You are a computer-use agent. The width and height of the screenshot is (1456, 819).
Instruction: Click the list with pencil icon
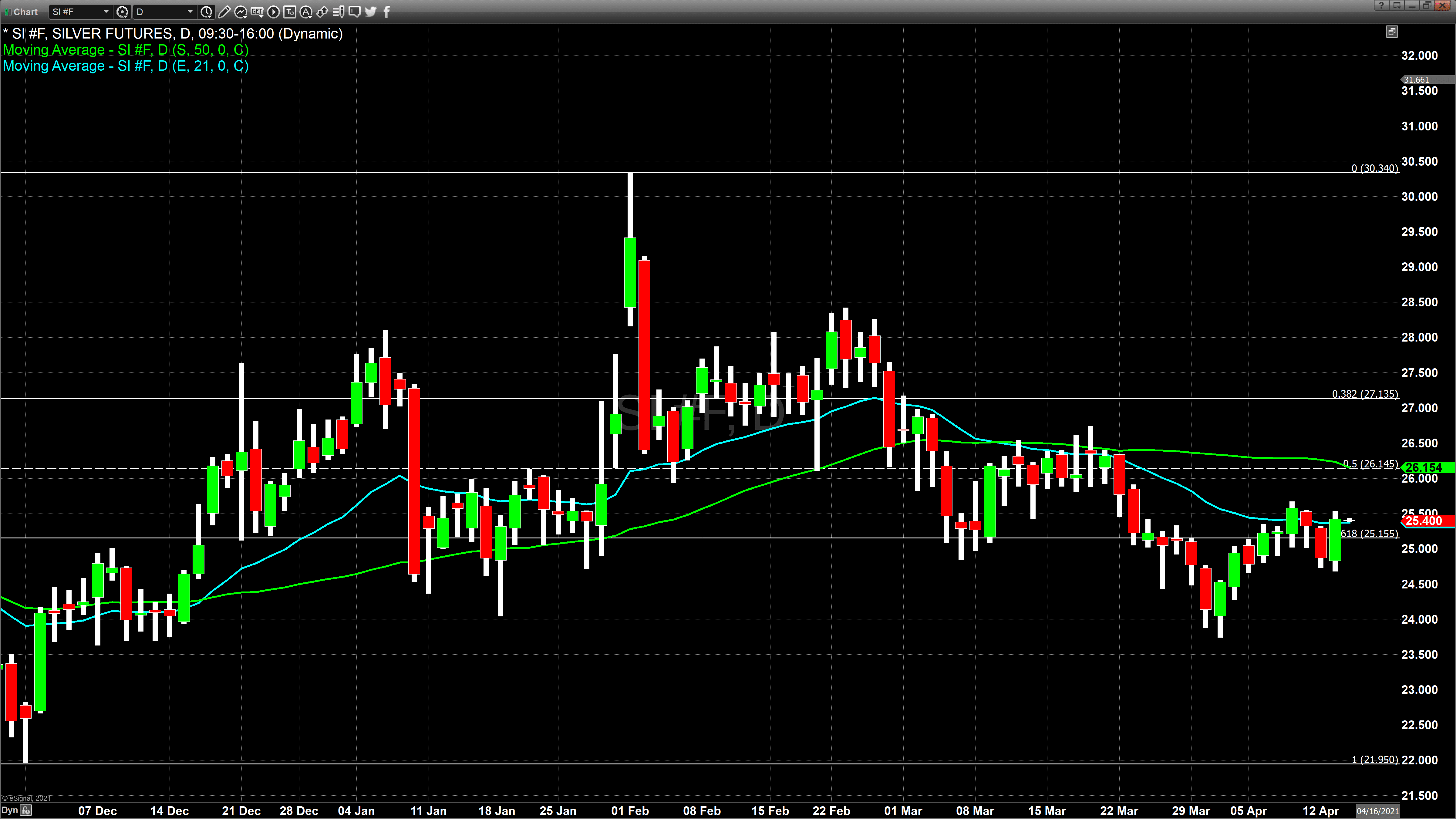[339, 11]
